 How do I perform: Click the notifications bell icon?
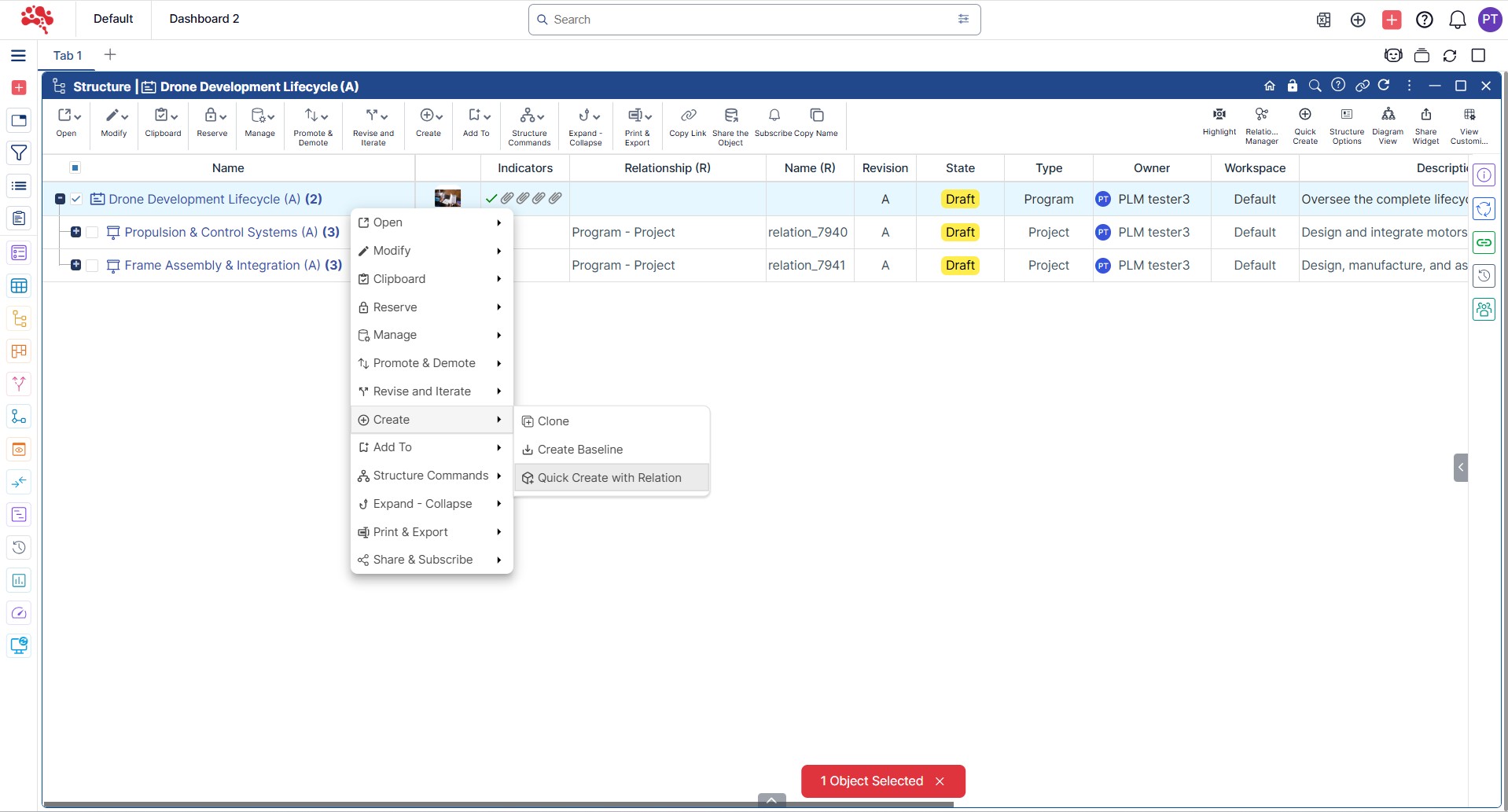click(x=1457, y=20)
